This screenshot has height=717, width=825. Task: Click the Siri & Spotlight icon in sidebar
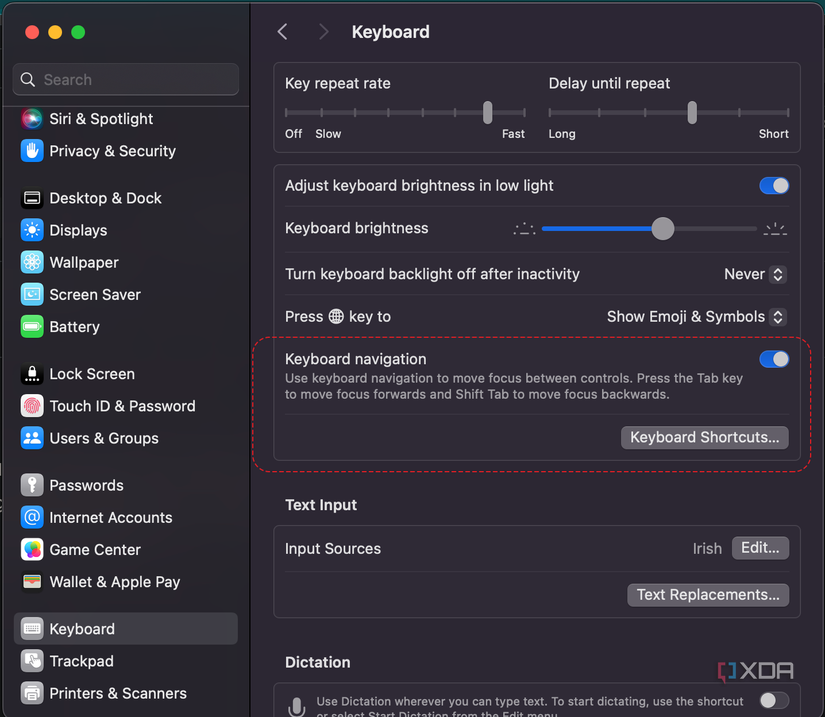tap(32, 119)
